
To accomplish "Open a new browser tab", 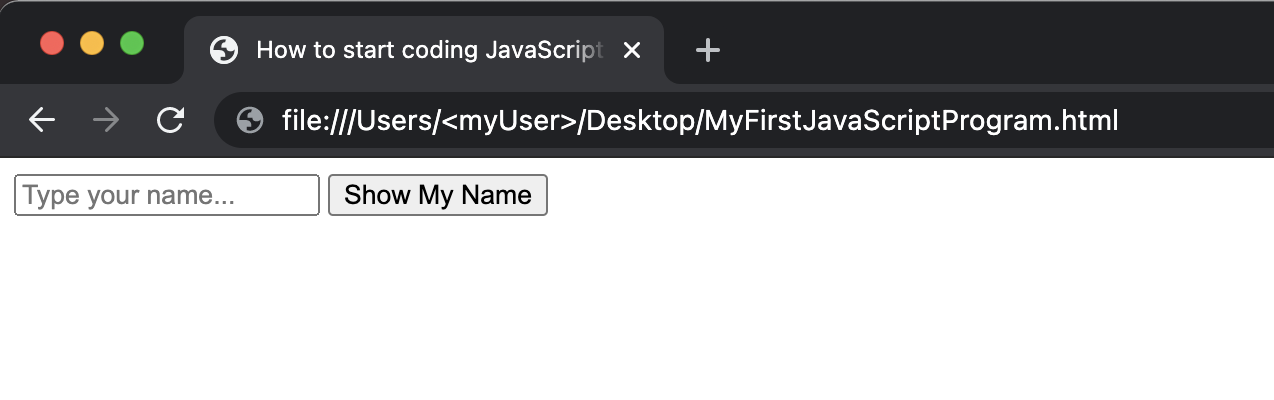I will click(708, 50).
